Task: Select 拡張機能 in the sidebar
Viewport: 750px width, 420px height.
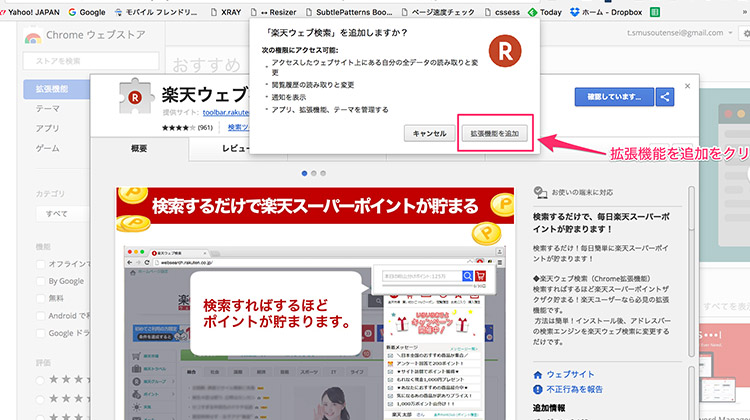Action: [56, 89]
